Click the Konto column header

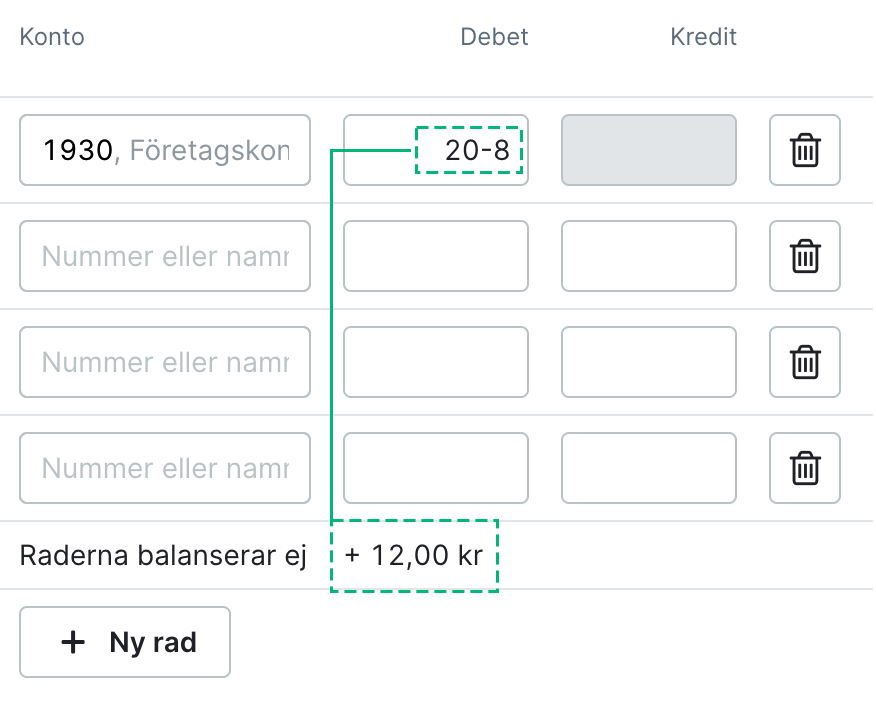coord(51,37)
